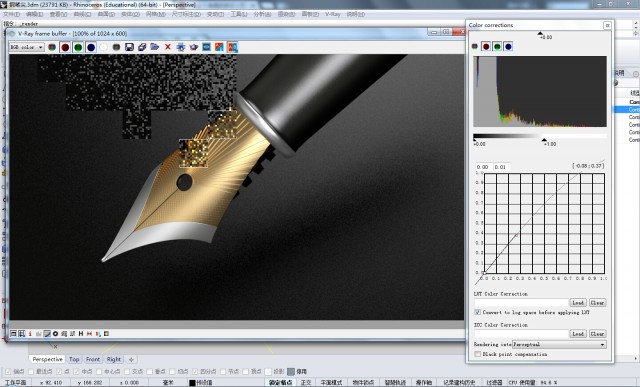
Task: Open the RGB color channel dropdown
Action: [x=27, y=47]
